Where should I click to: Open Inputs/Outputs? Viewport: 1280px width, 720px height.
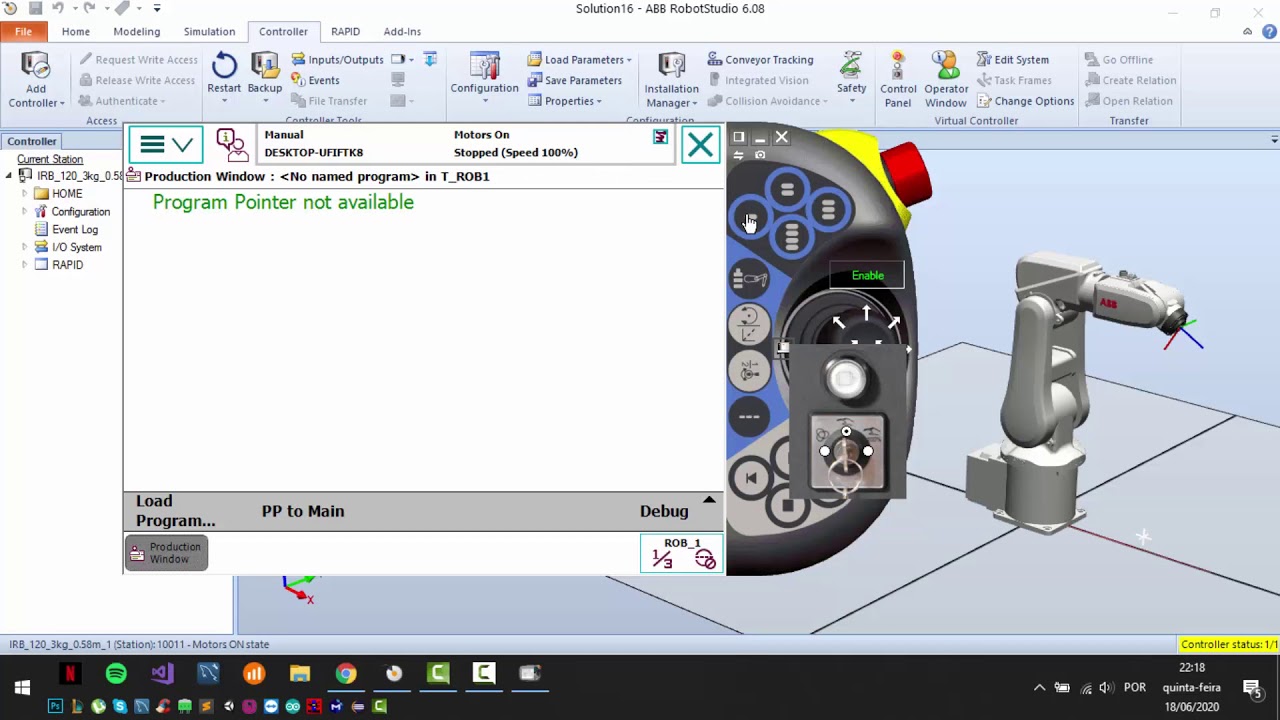pyautogui.click(x=338, y=60)
